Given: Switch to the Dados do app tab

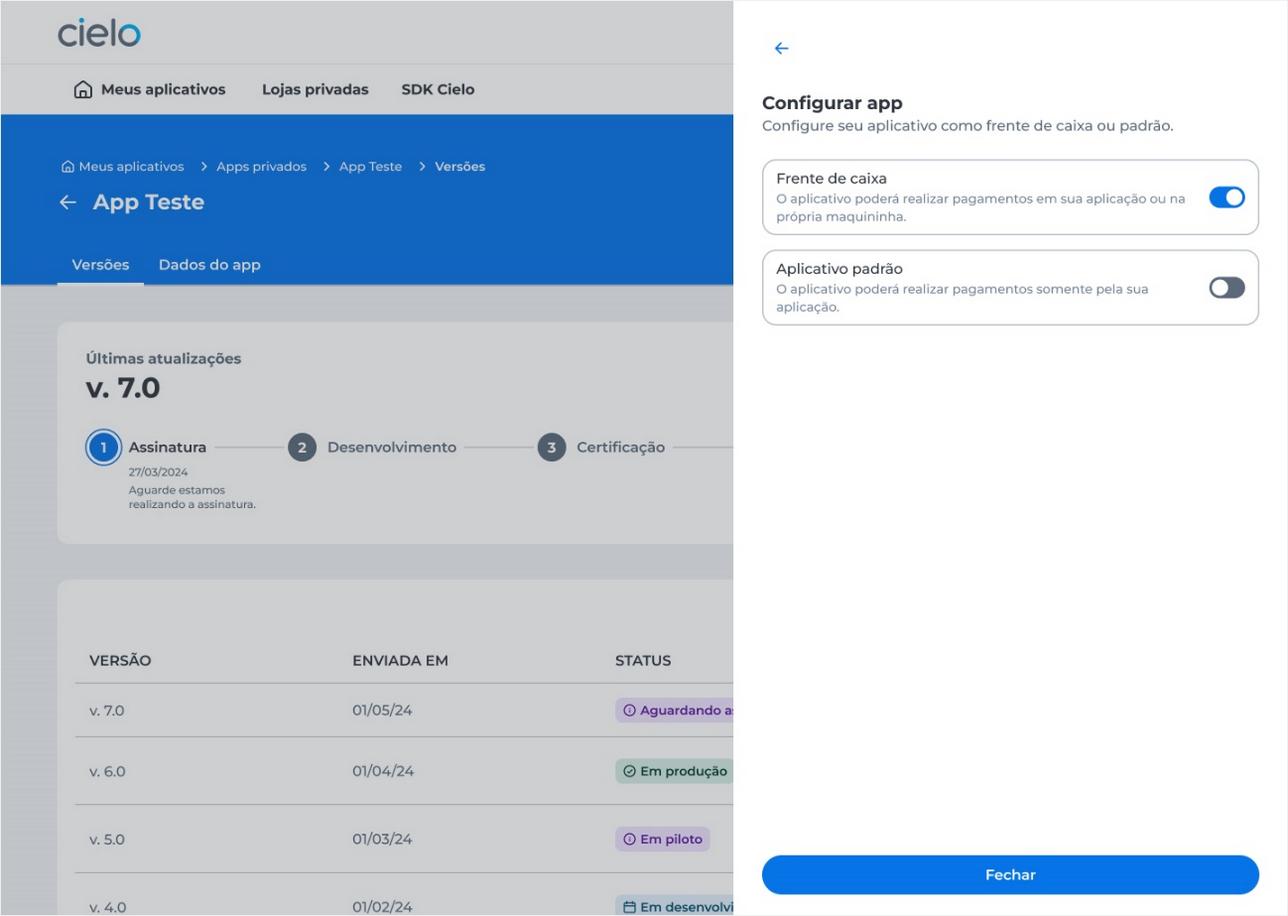Looking at the screenshot, I should tap(209, 265).
